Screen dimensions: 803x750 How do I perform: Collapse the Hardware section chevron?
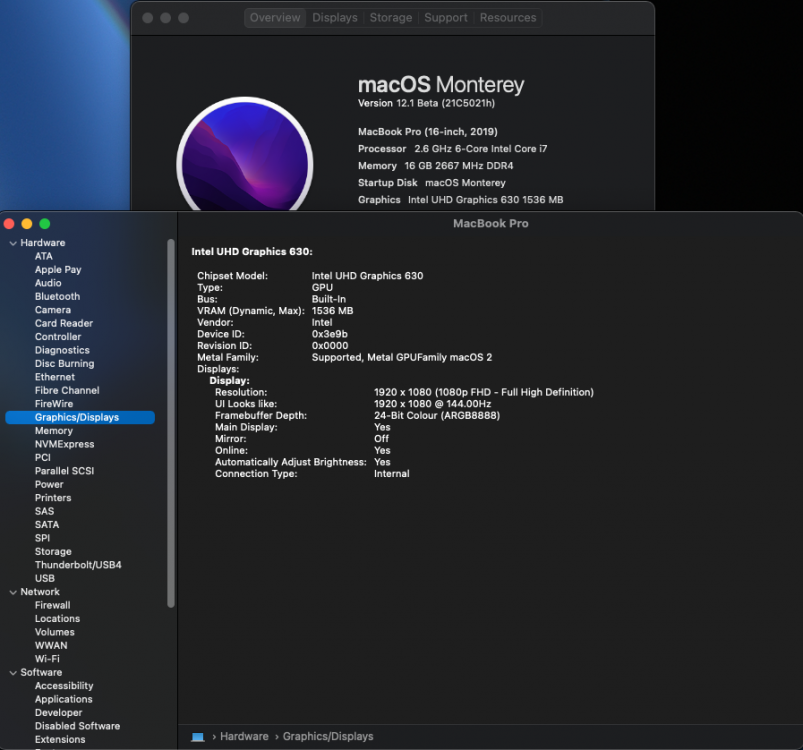13,243
